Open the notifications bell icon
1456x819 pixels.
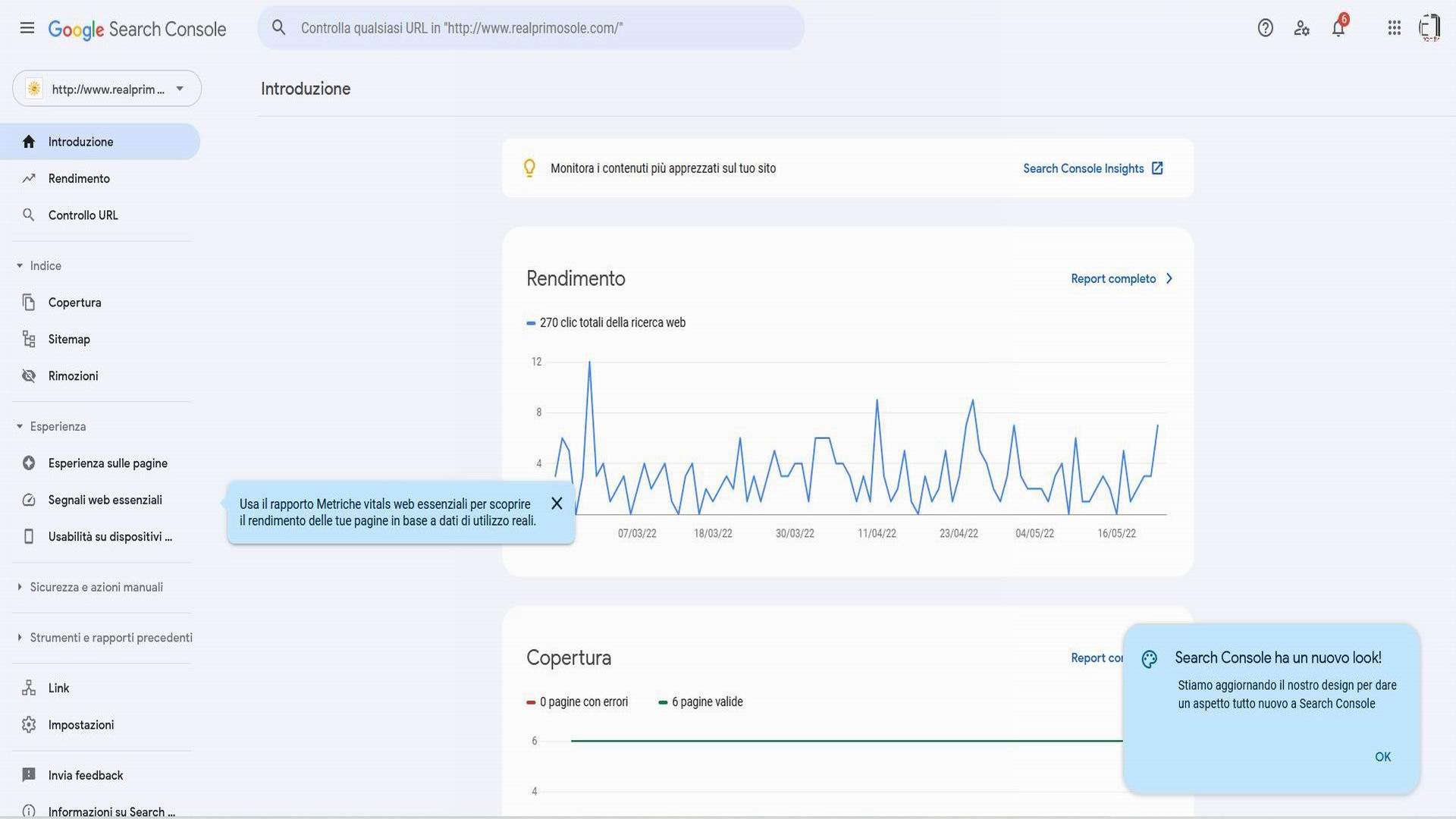tap(1339, 27)
